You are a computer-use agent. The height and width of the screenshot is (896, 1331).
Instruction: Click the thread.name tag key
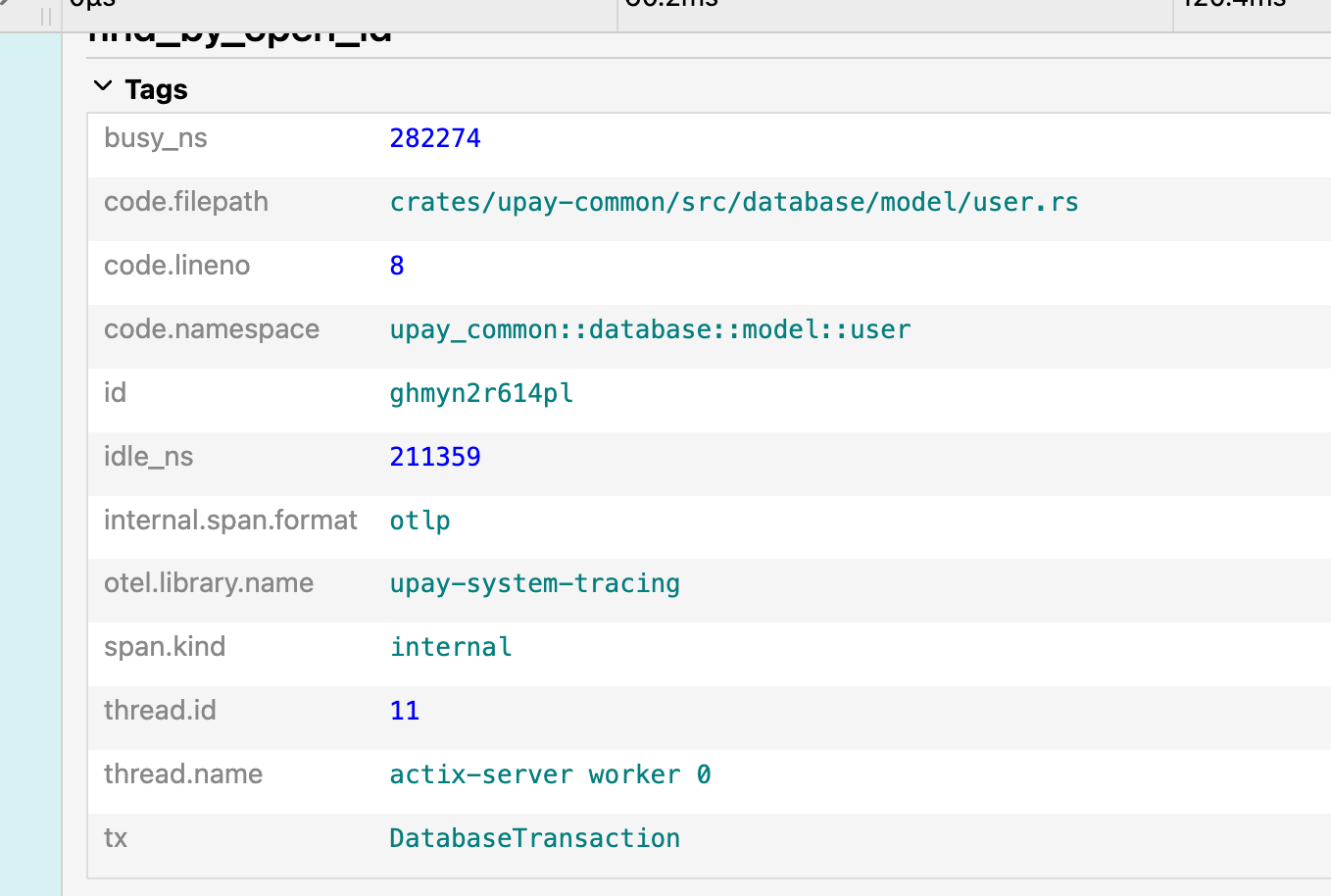click(x=183, y=774)
